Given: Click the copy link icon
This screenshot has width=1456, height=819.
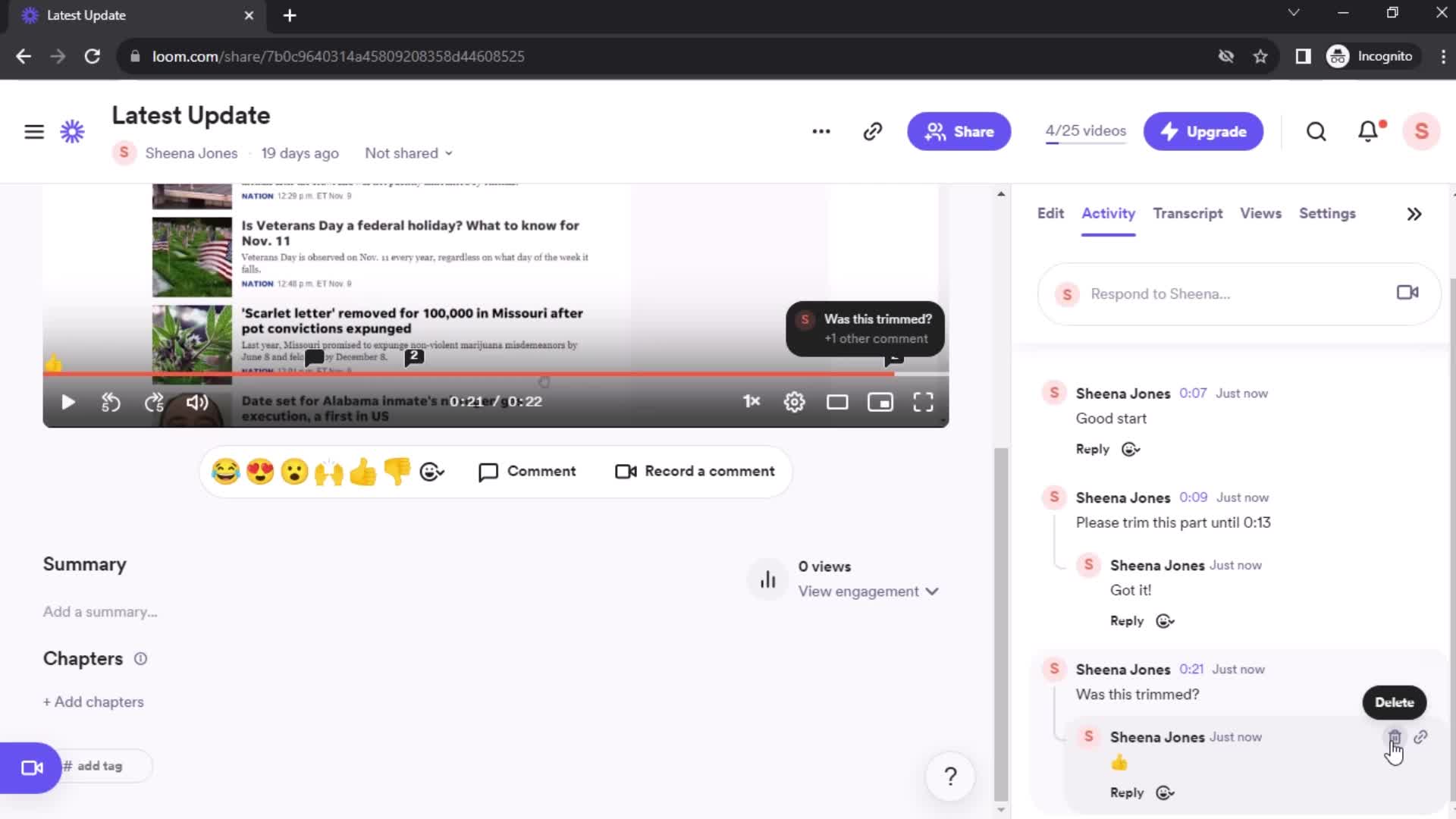Looking at the screenshot, I should [x=1423, y=738].
